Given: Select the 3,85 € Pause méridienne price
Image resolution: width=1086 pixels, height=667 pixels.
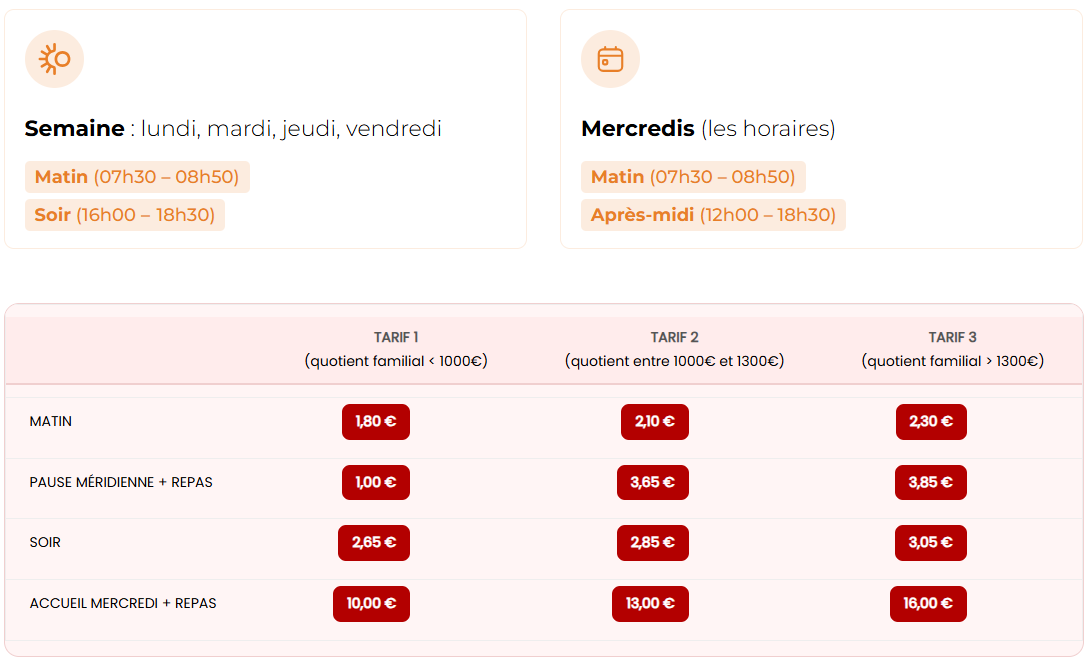Looking at the screenshot, I should (x=931, y=483).
